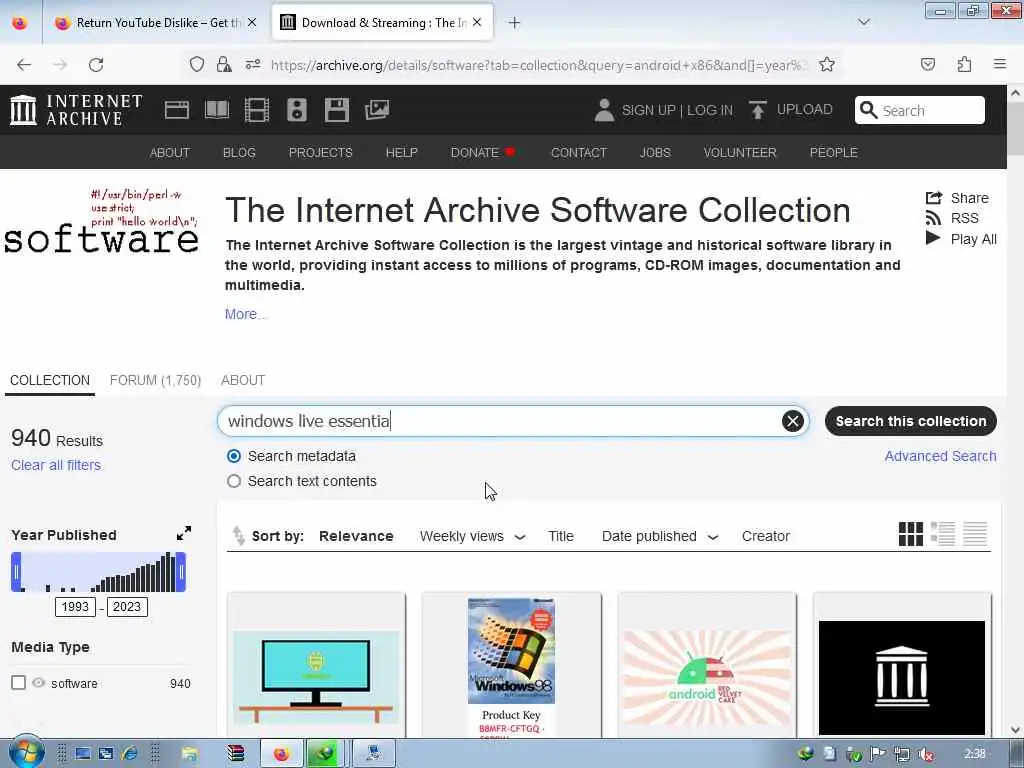
Task: Click Search this collection button
Action: [910, 421]
